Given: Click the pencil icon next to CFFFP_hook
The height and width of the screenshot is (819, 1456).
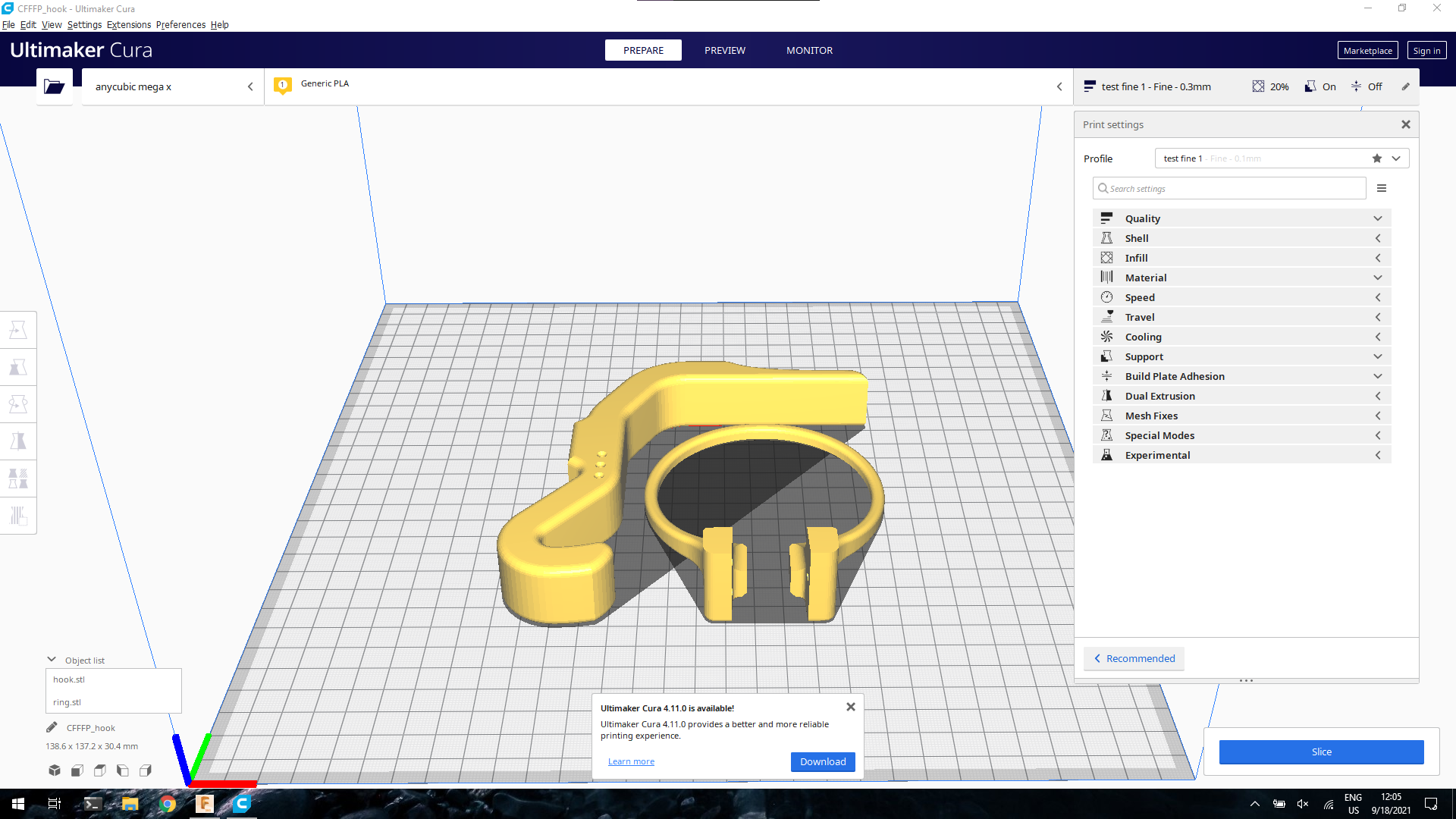Looking at the screenshot, I should (x=52, y=727).
